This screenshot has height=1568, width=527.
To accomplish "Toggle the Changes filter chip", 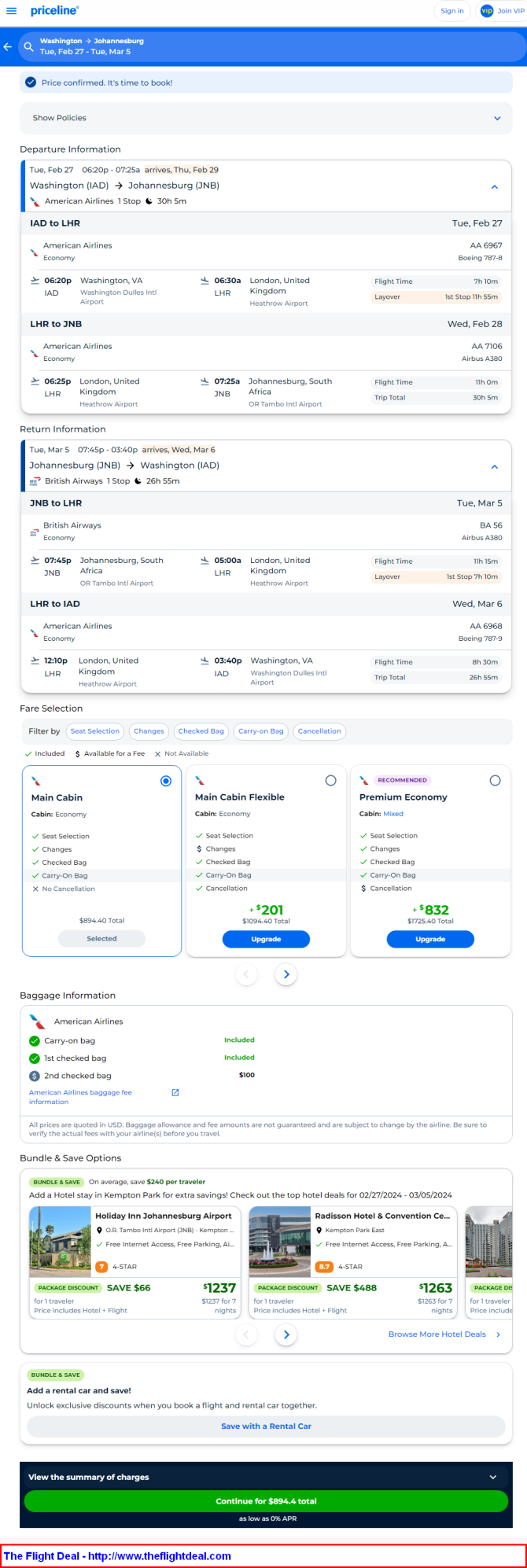I will (x=149, y=731).
